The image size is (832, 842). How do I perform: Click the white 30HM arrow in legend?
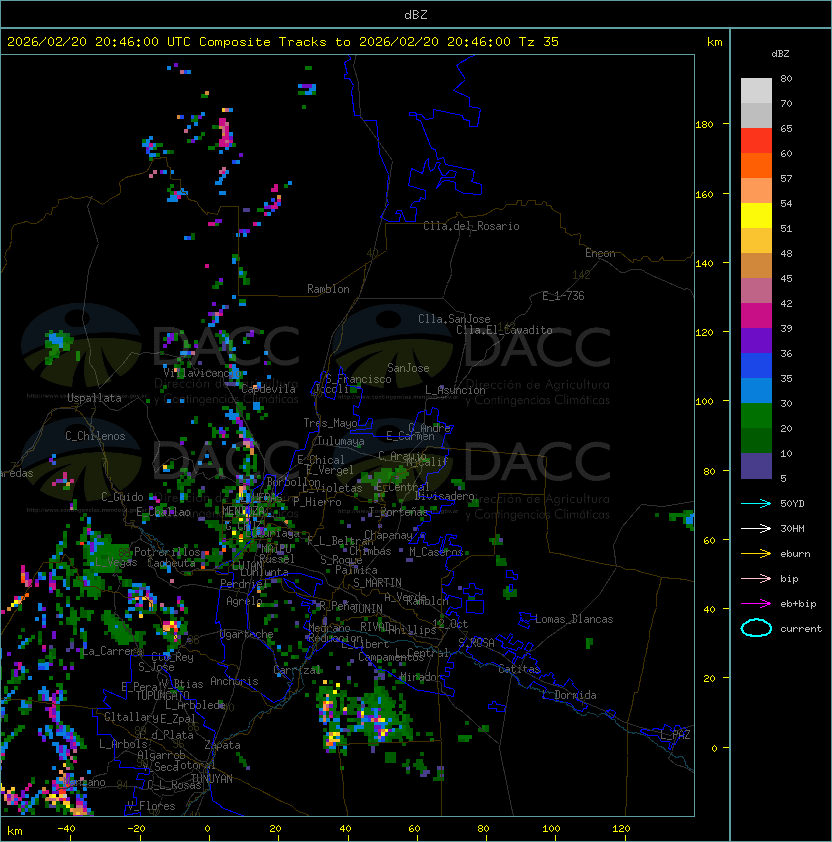(756, 528)
